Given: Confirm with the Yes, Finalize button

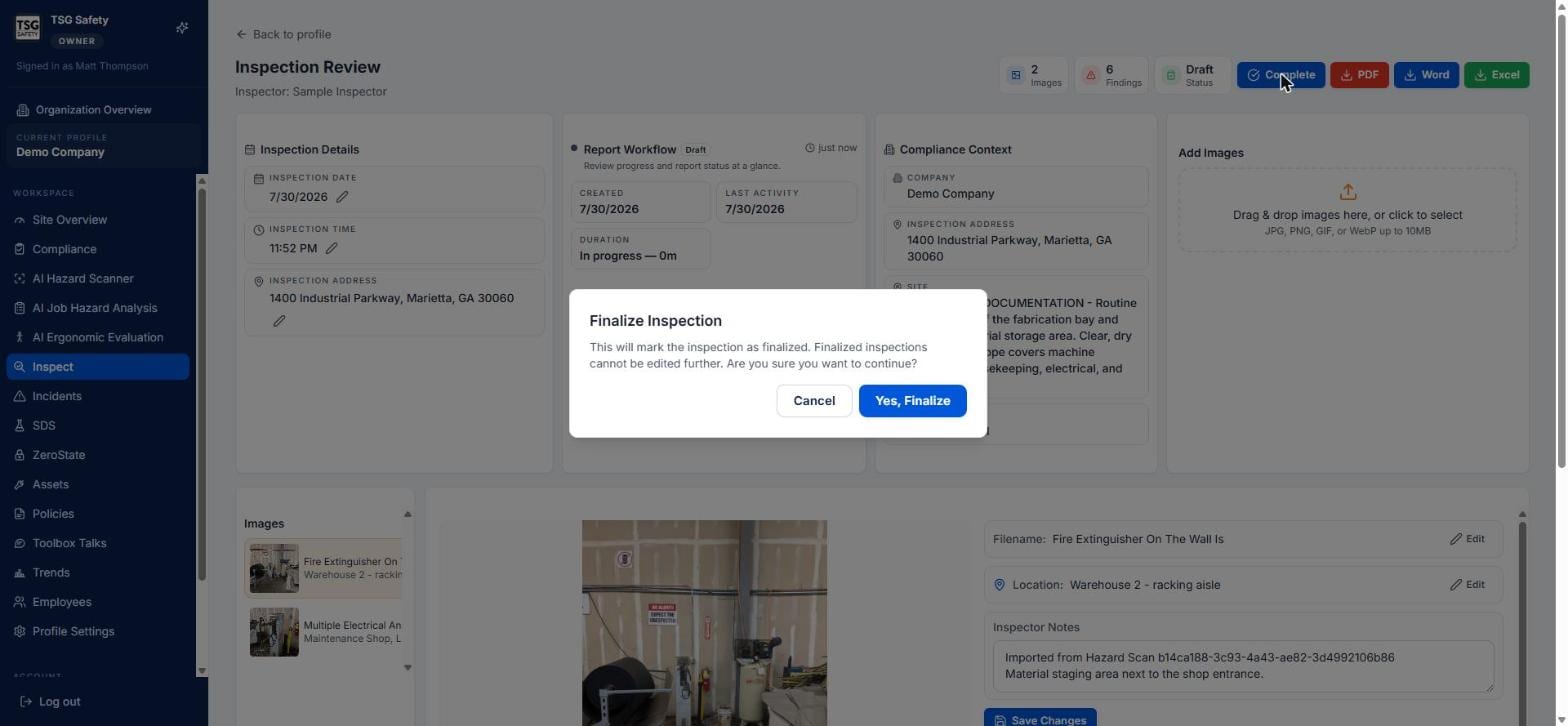Looking at the screenshot, I should 912,401.
